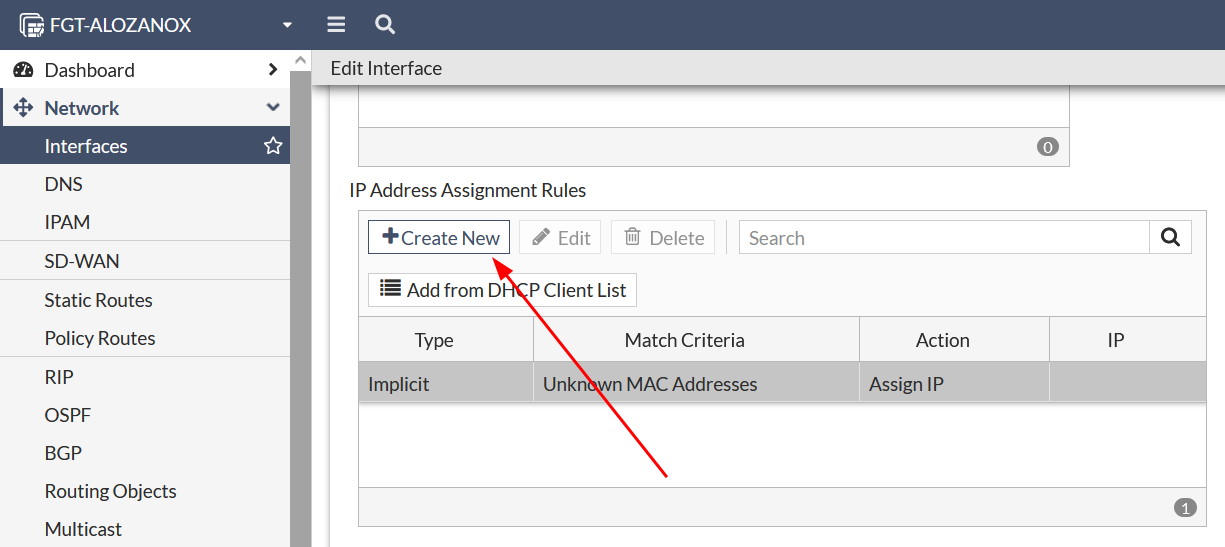This screenshot has width=1225, height=547.
Task: Click the hamburger menu icon in top bar
Action: 336,25
